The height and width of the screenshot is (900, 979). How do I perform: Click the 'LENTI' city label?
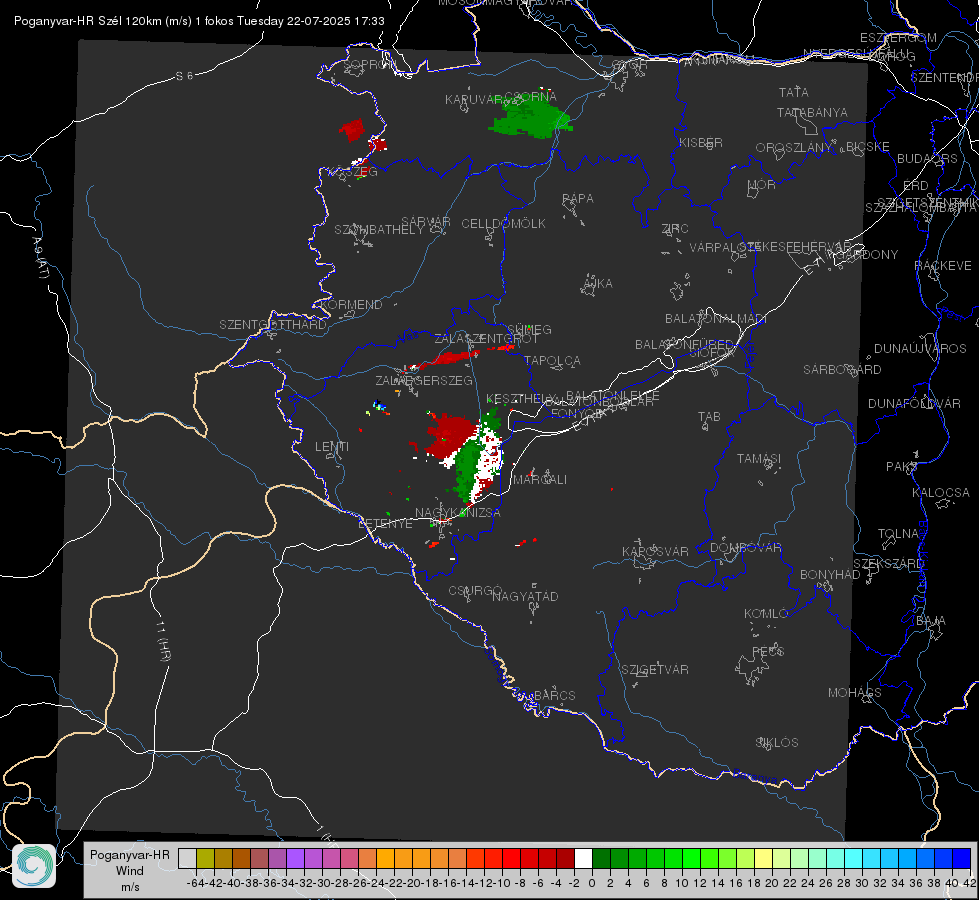click(332, 447)
